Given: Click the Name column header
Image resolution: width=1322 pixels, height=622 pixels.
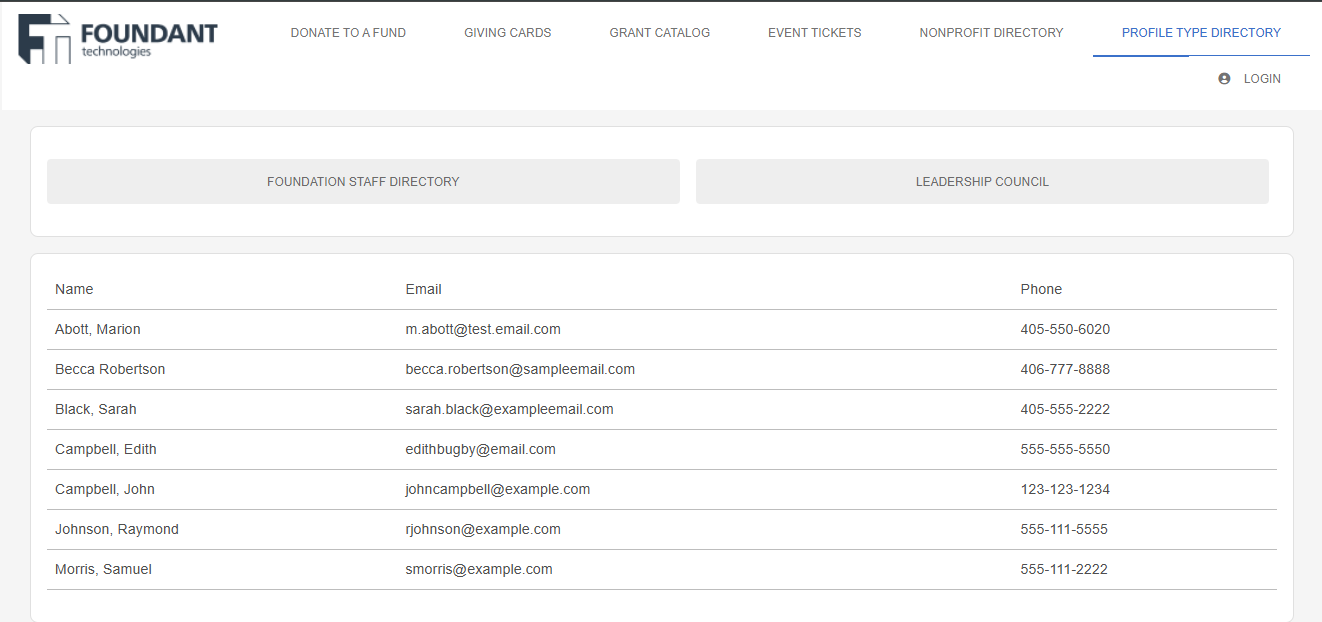Looking at the screenshot, I should click(x=74, y=289).
